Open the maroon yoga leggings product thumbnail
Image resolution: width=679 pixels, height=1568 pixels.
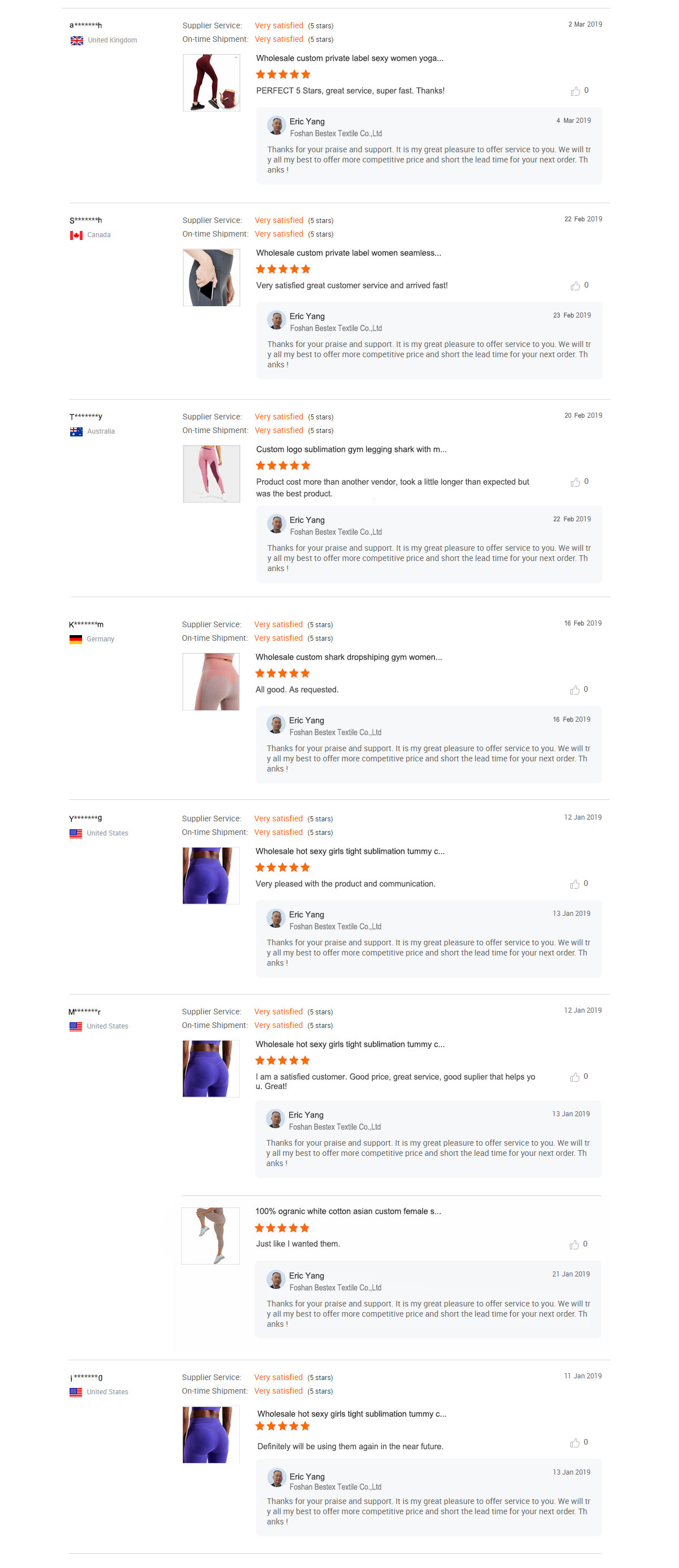click(x=211, y=83)
